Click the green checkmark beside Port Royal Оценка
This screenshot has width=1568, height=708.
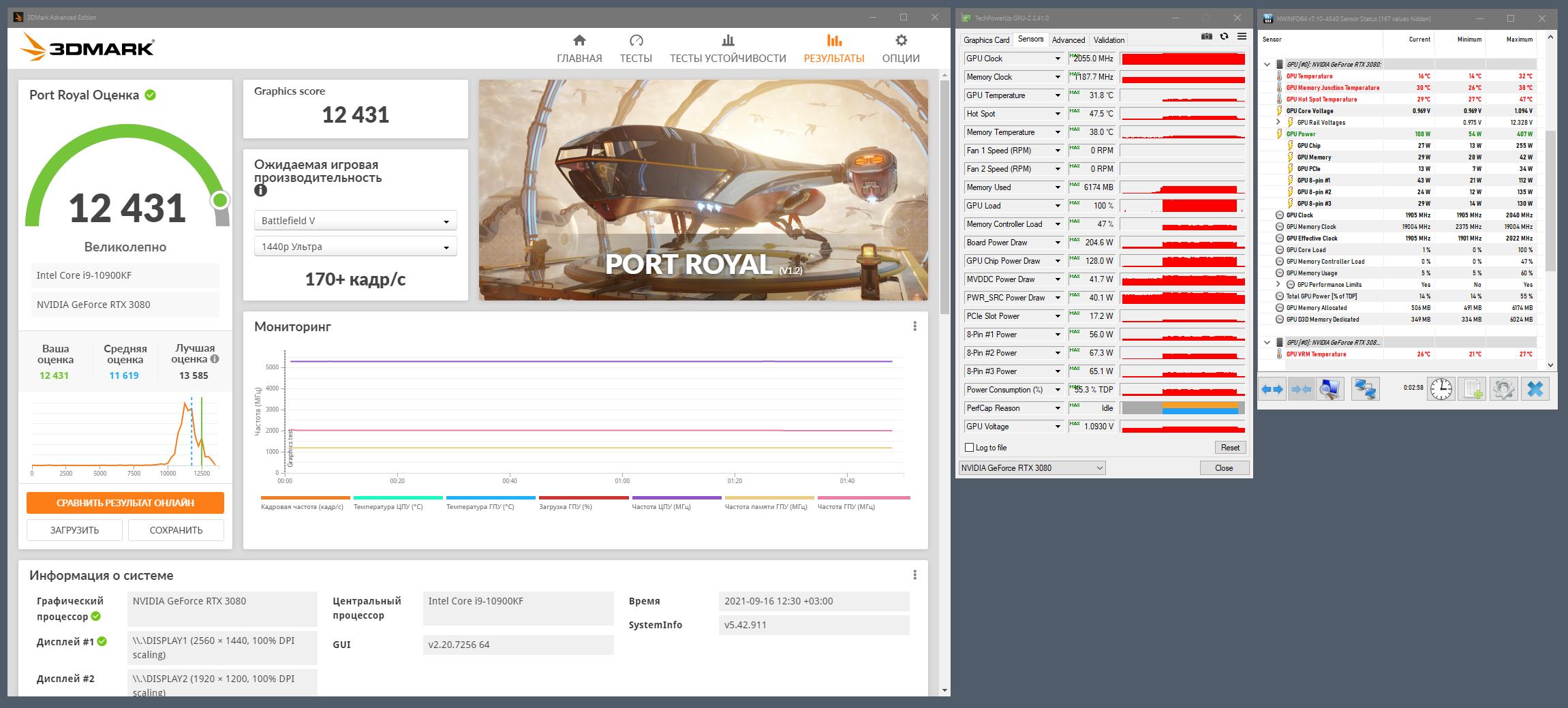(151, 95)
